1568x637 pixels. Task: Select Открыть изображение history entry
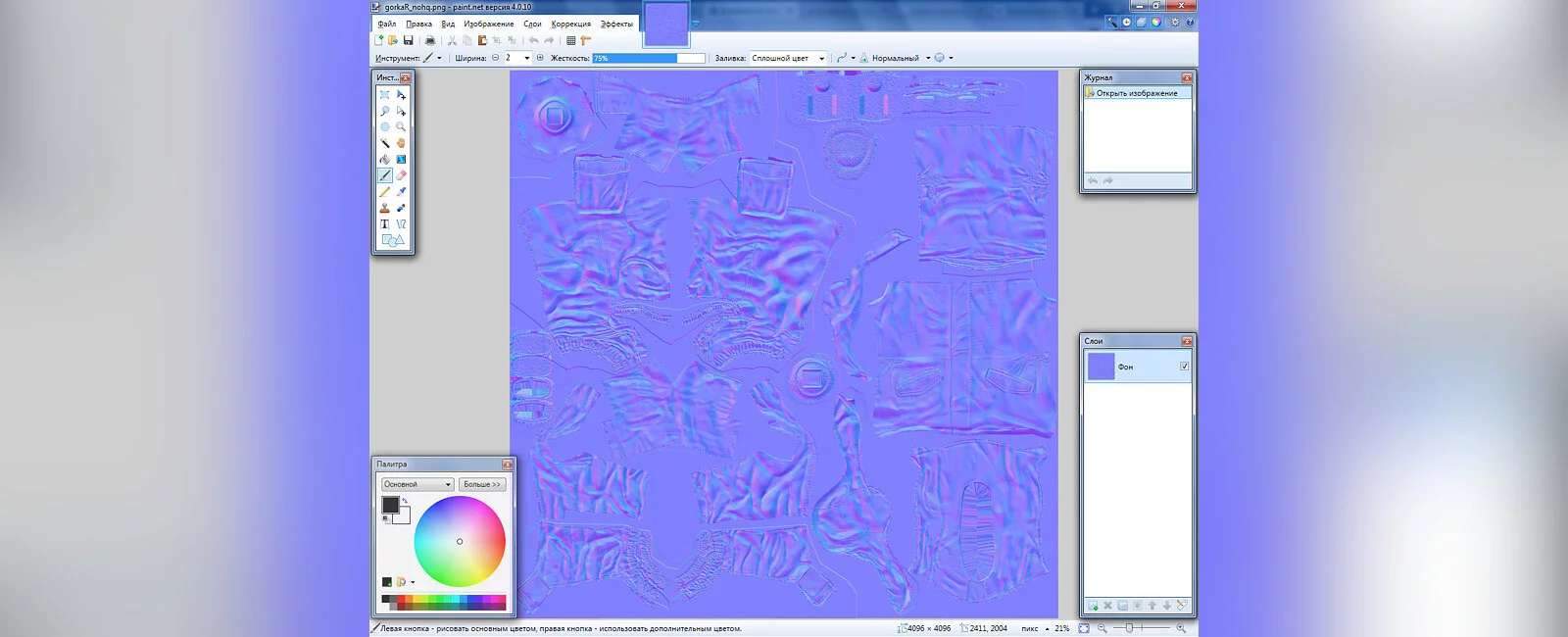1137,93
